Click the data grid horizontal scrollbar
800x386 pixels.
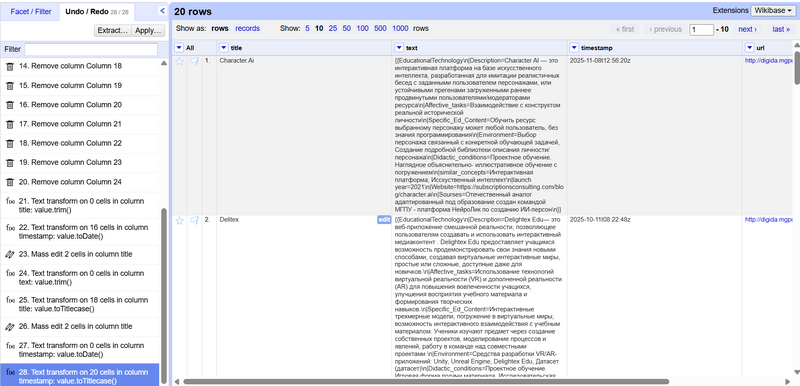tap(426, 381)
